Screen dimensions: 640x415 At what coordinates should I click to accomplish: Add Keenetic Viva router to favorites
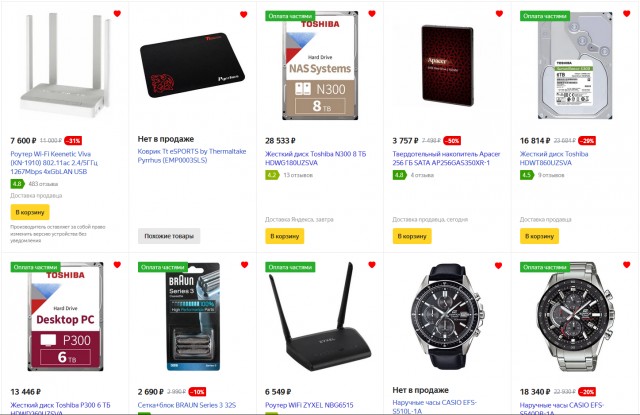click(x=118, y=13)
